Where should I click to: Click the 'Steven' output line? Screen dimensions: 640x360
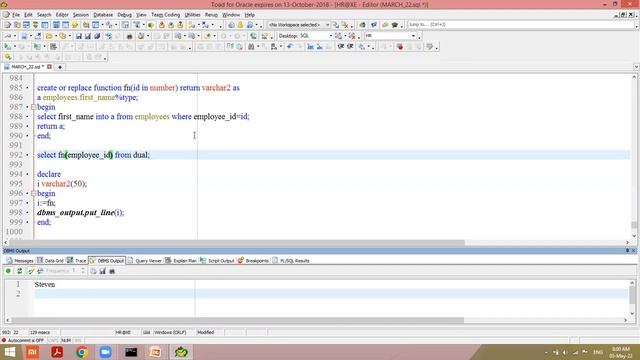tap(45, 284)
